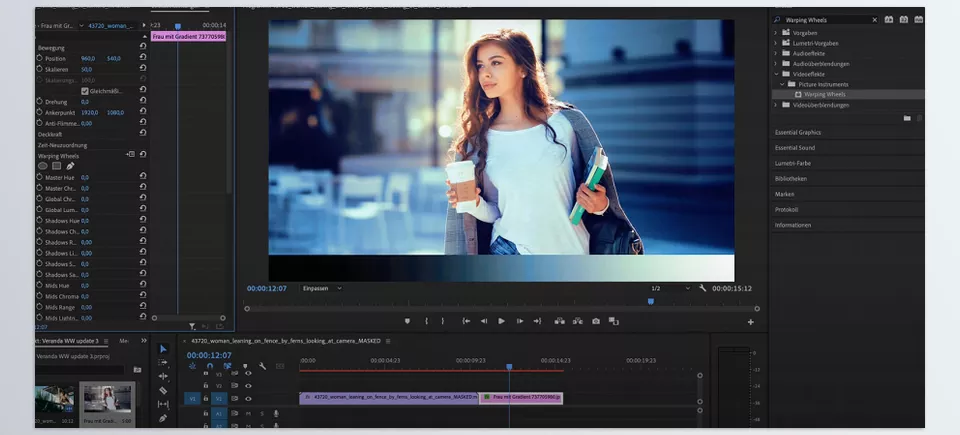Add marker in Program monitor
Viewport: 960px width, 435px height.
(x=407, y=321)
